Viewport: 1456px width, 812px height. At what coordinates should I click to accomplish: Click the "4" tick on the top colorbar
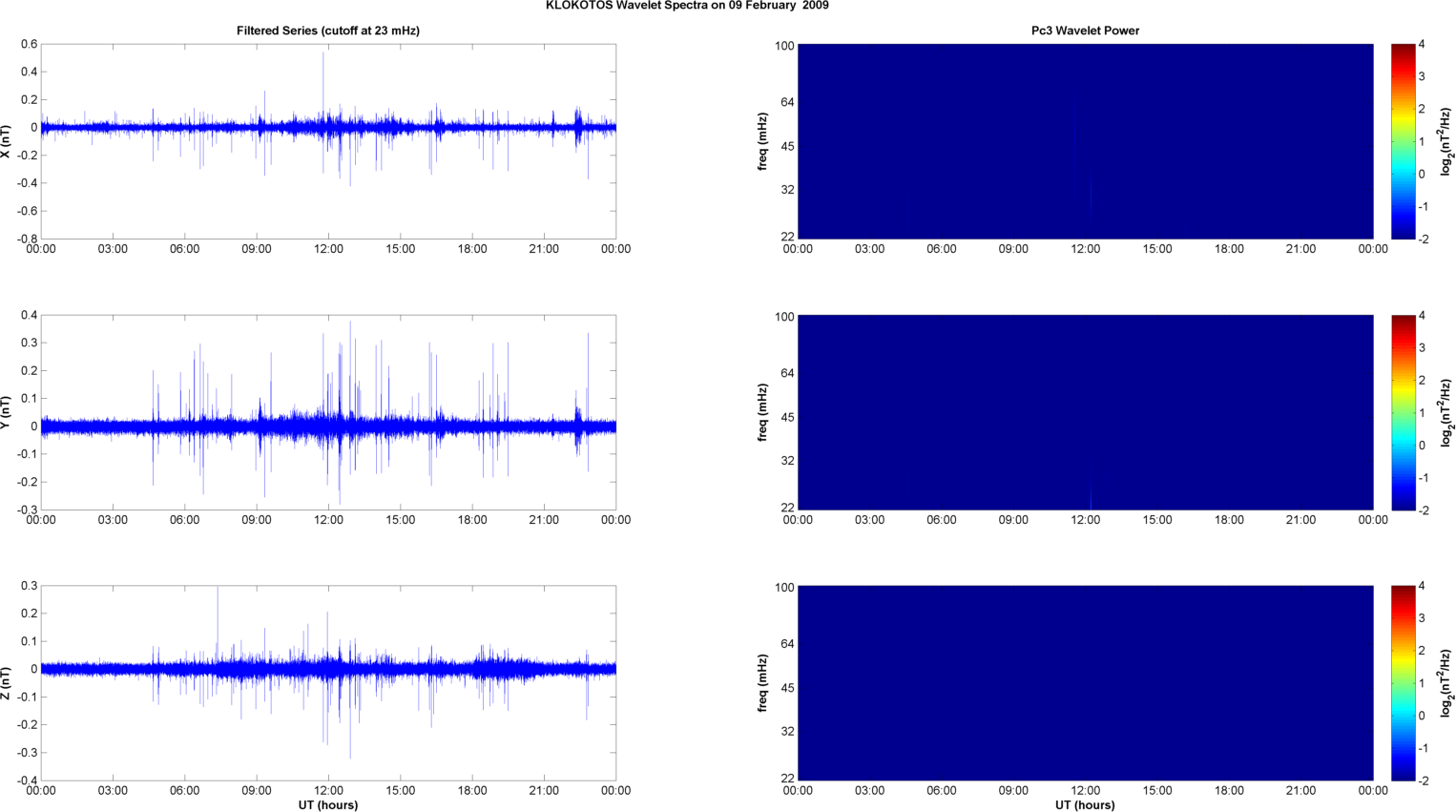(1422, 45)
